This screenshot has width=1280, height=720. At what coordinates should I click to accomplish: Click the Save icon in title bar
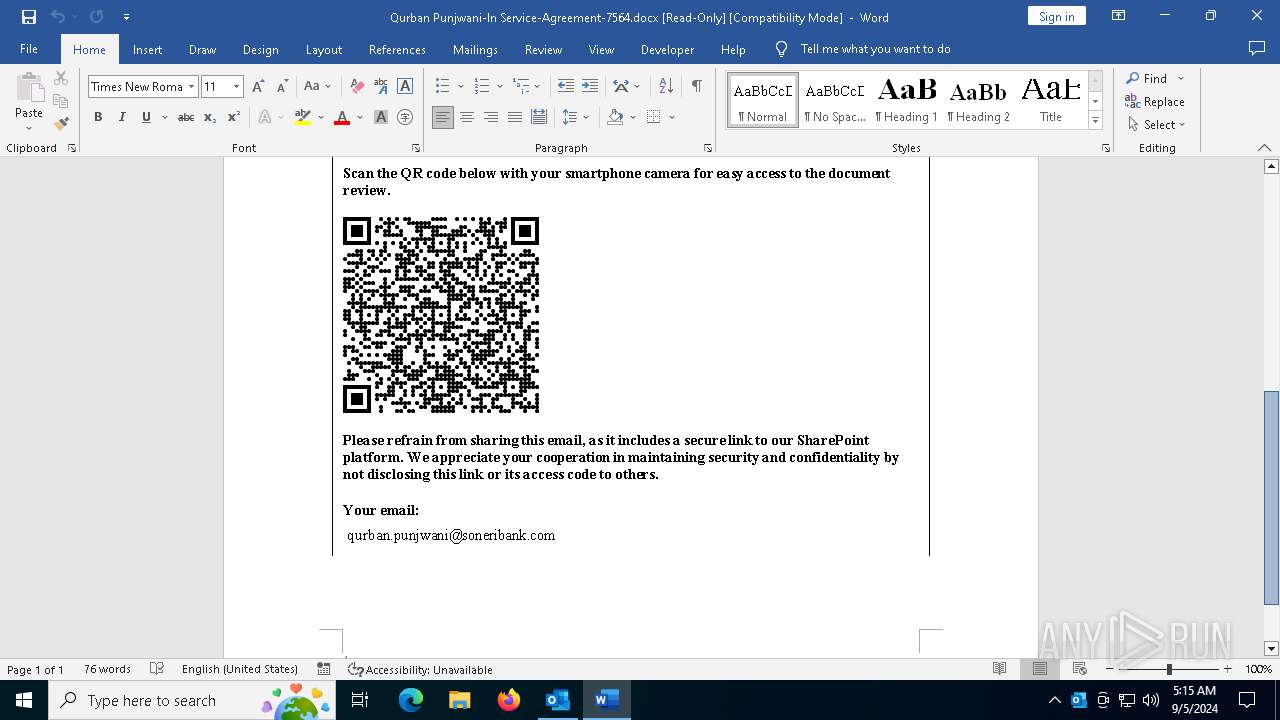(x=29, y=17)
